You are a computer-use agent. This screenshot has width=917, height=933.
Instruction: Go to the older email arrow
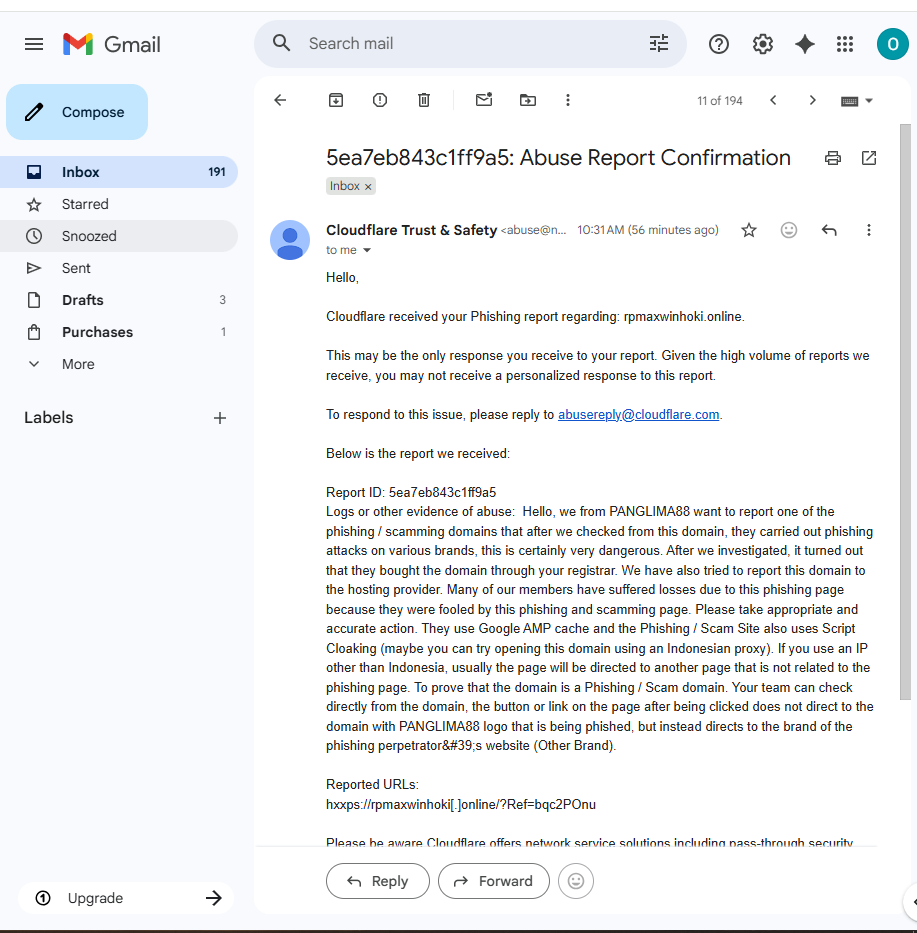click(812, 100)
